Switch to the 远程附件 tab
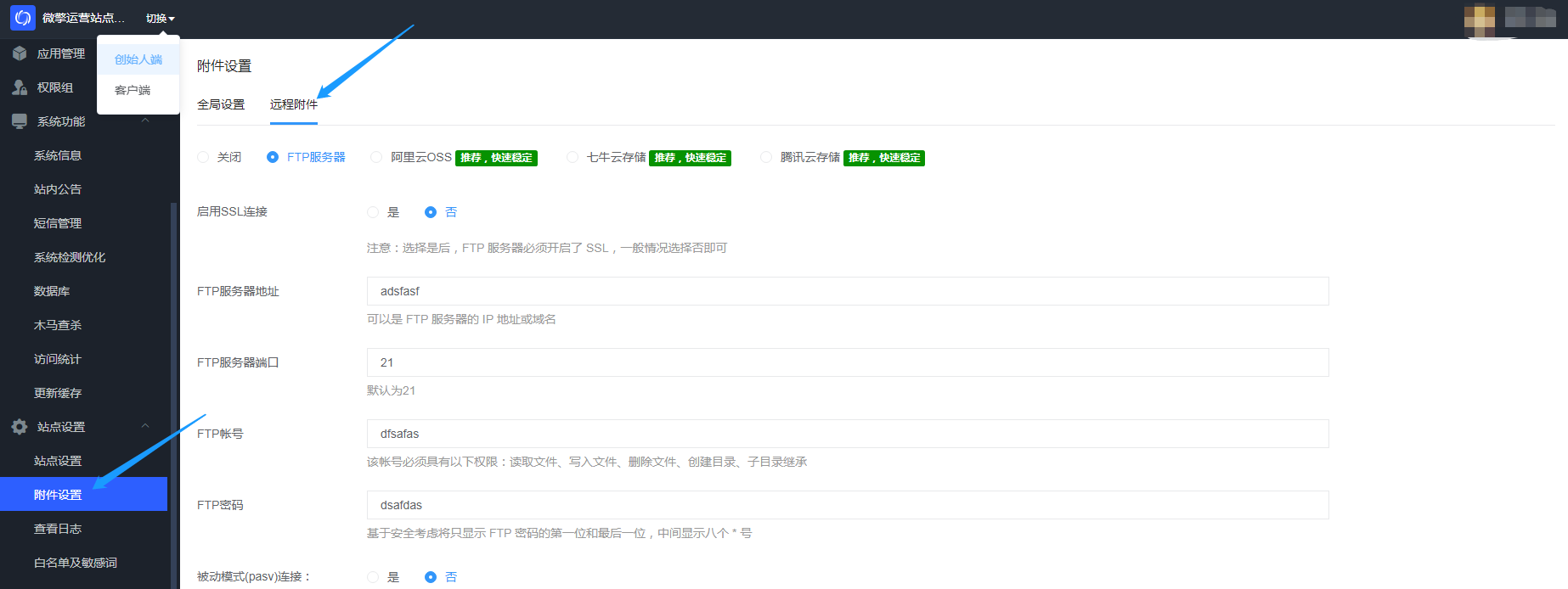Screen dimensions: 1568x589 [294, 104]
